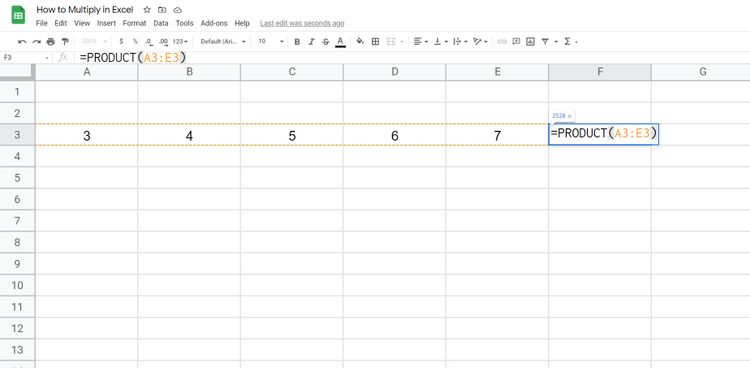Open 'Last edit was seconds ago' link
Image resolution: width=750 pixels, height=368 pixels.
click(x=302, y=23)
